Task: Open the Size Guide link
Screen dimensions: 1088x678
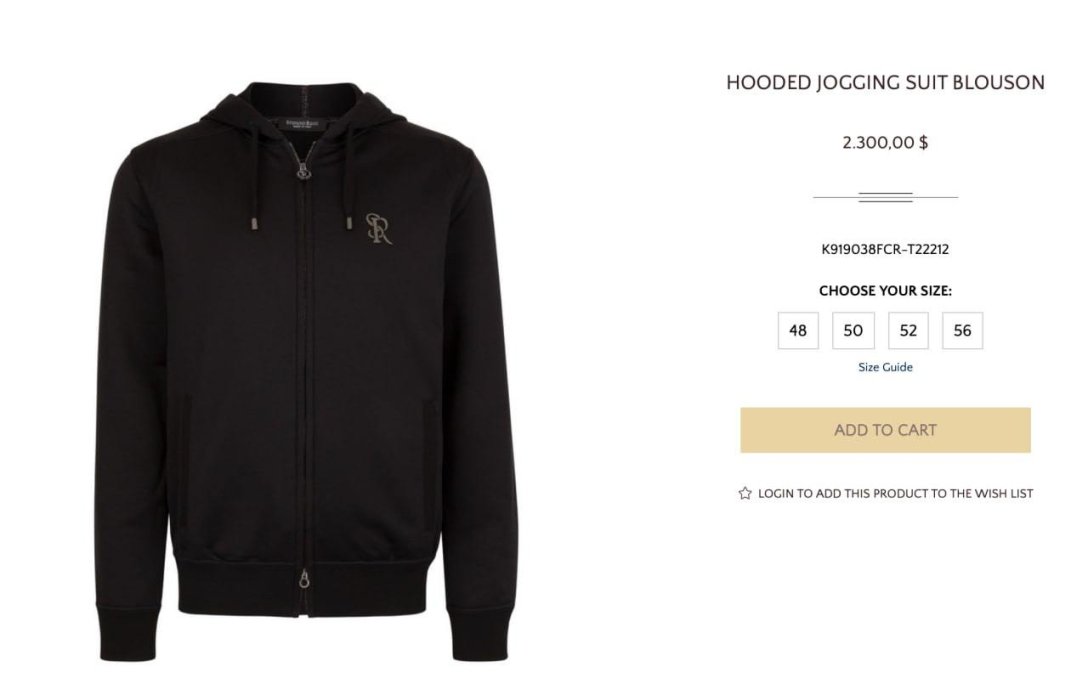Action: 885,367
